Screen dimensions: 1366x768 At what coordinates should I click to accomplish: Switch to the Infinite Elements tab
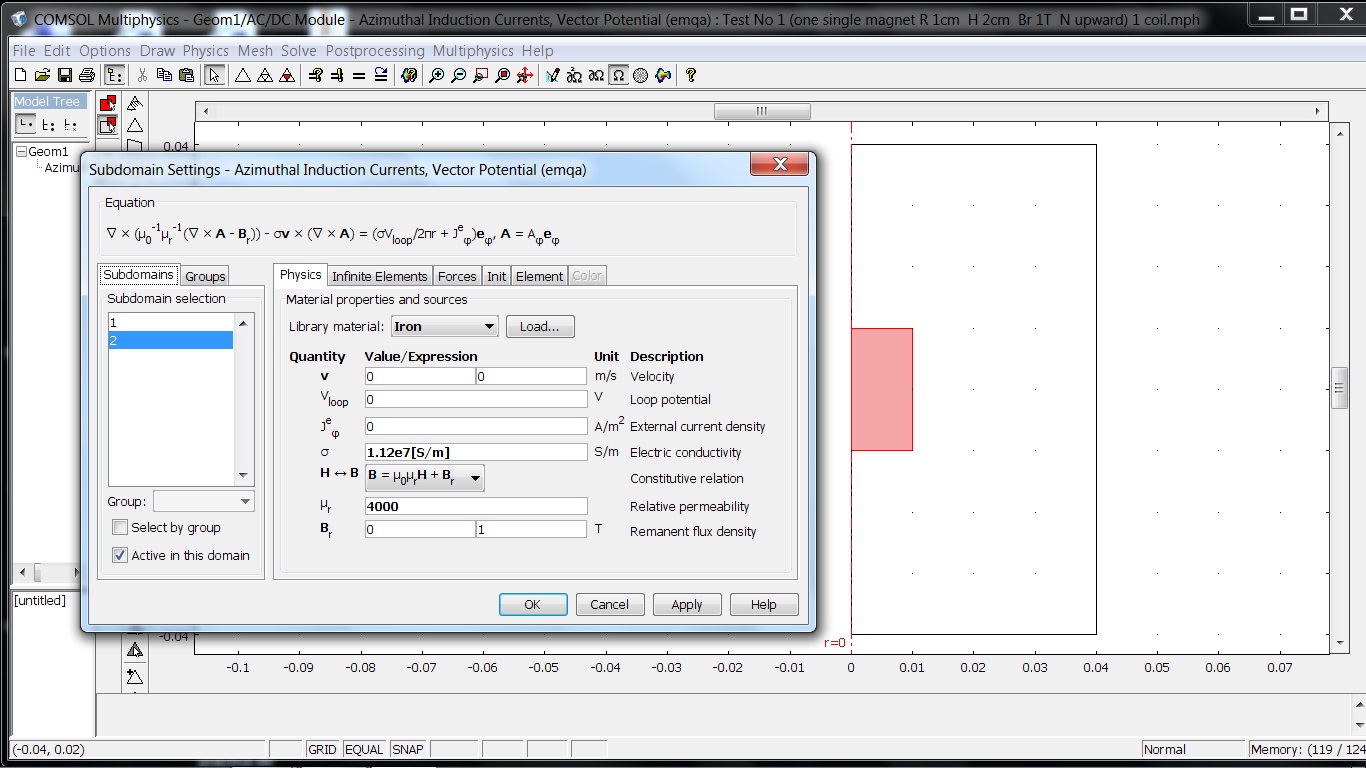click(x=379, y=276)
